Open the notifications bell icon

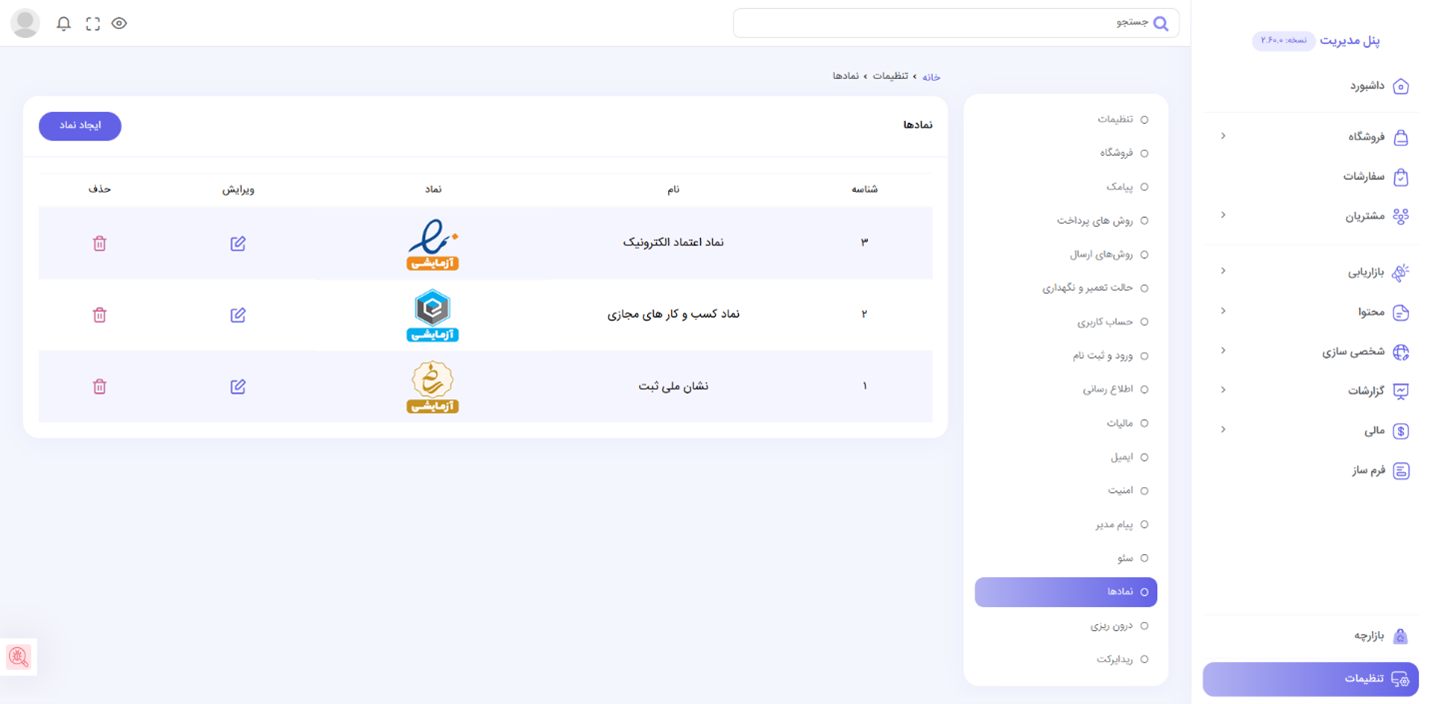64,23
